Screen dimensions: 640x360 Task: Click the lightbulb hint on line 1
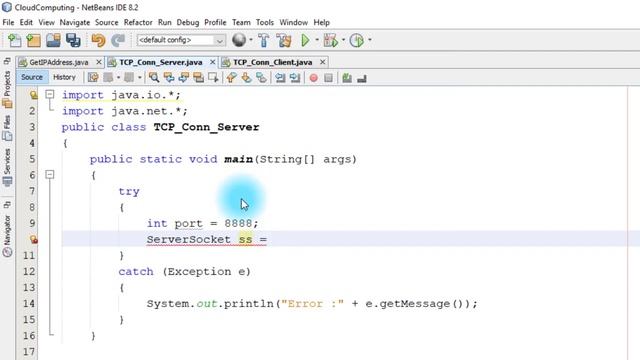coord(33,95)
